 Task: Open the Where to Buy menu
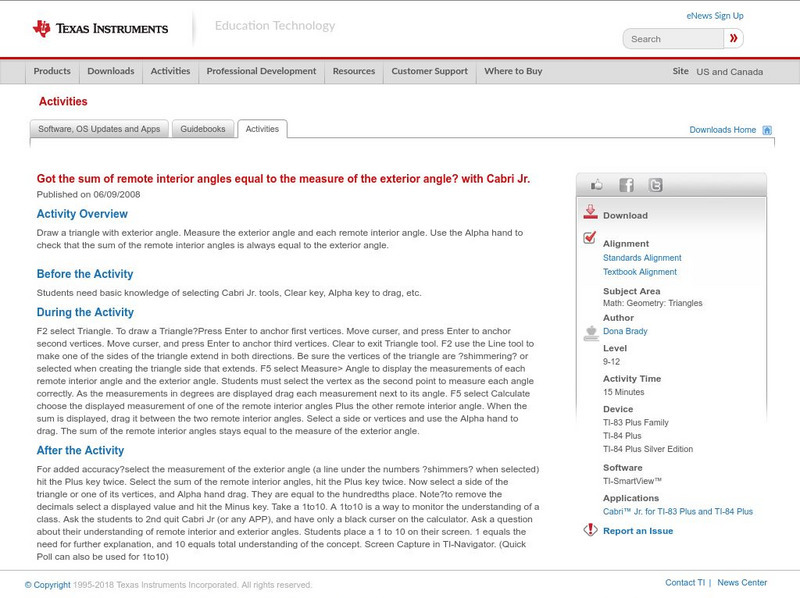(x=513, y=71)
